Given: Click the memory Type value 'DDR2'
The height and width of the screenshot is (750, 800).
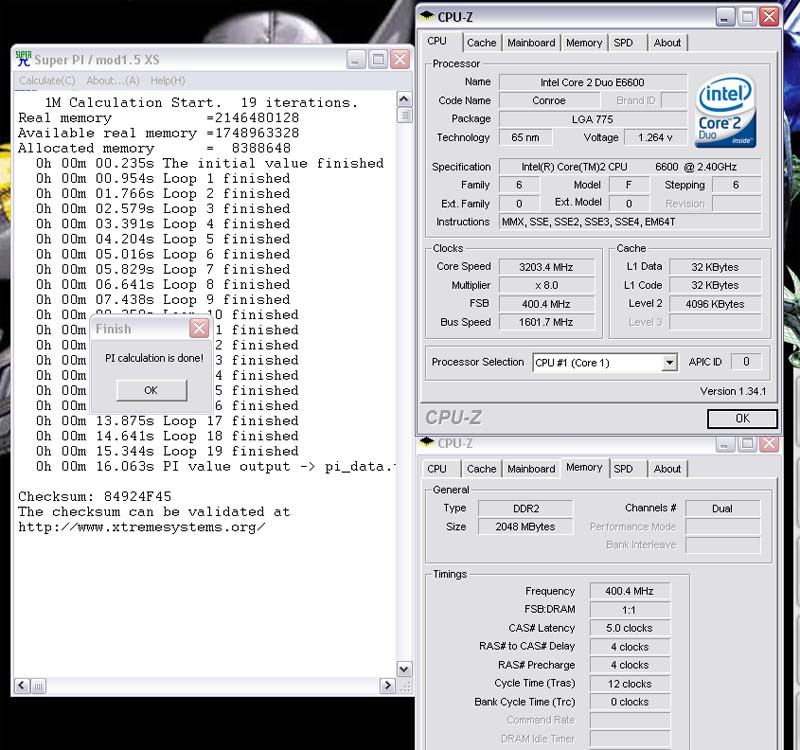Looking at the screenshot, I should pyautogui.click(x=526, y=509).
